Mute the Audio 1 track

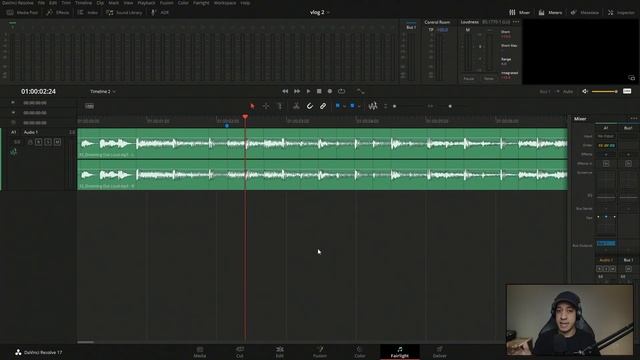pyautogui.click(x=58, y=142)
